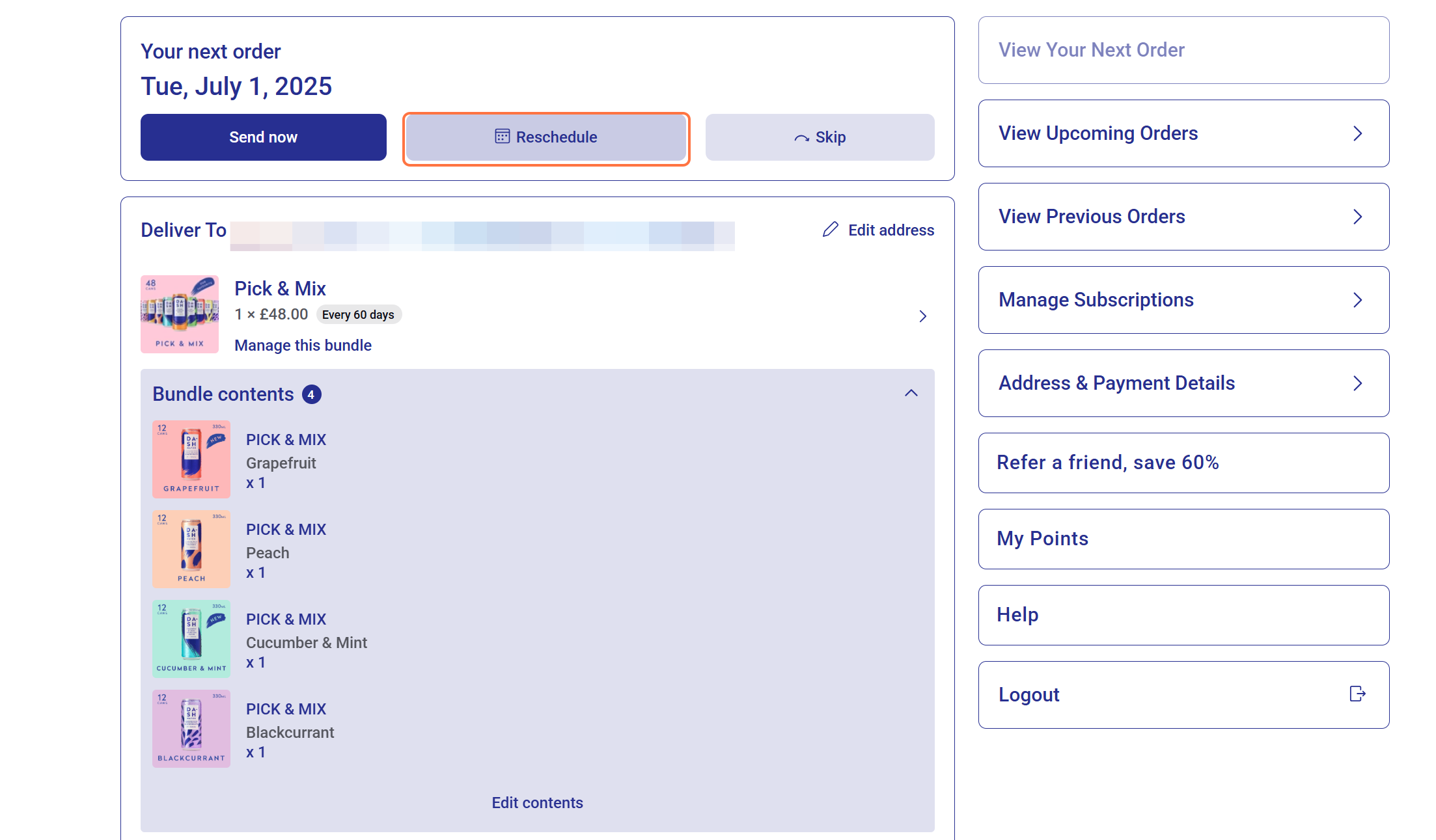Click chevron beside View Previous Orders
Image resolution: width=1436 pixels, height=840 pixels.
pos(1357,217)
